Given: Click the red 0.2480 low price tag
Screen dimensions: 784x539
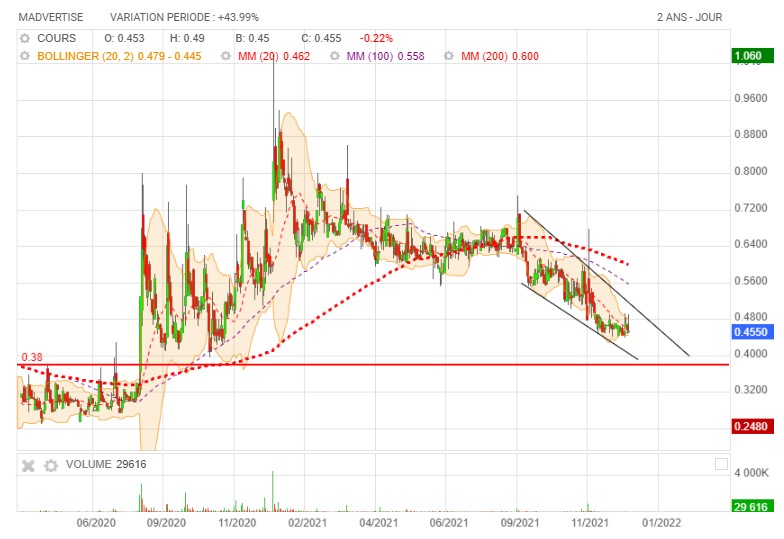Looking at the screenshot, I should click(752, 426).
